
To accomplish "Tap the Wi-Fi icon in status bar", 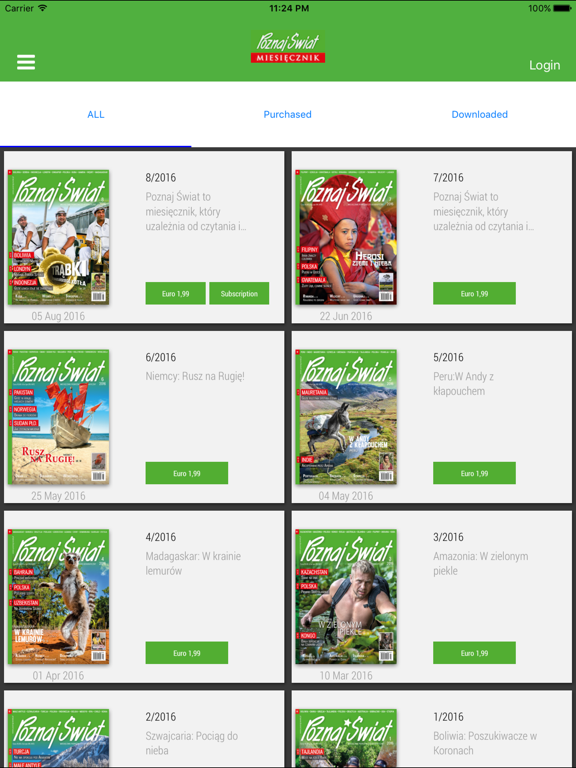I will point(43,8).
